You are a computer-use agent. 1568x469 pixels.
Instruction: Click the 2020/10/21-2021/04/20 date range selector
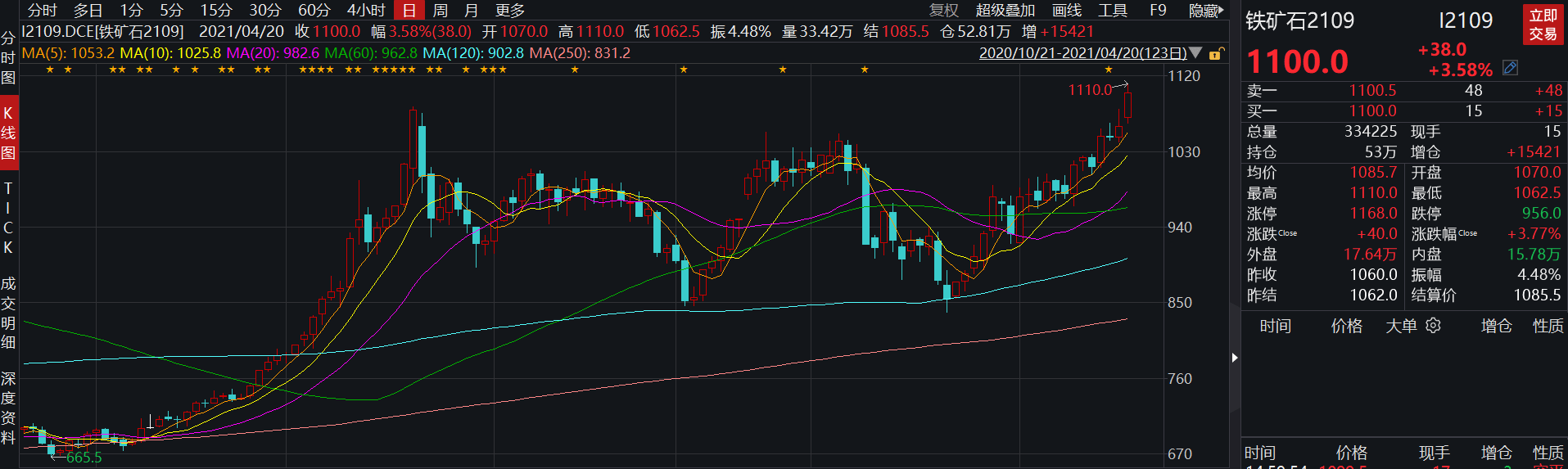tap(1082, 53)
